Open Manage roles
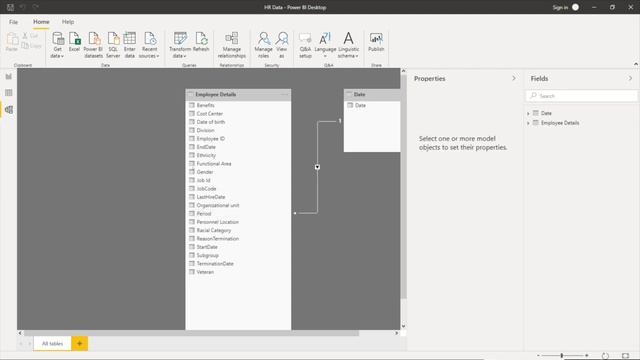This screenshot has height=360, width=640. point(264,45)
